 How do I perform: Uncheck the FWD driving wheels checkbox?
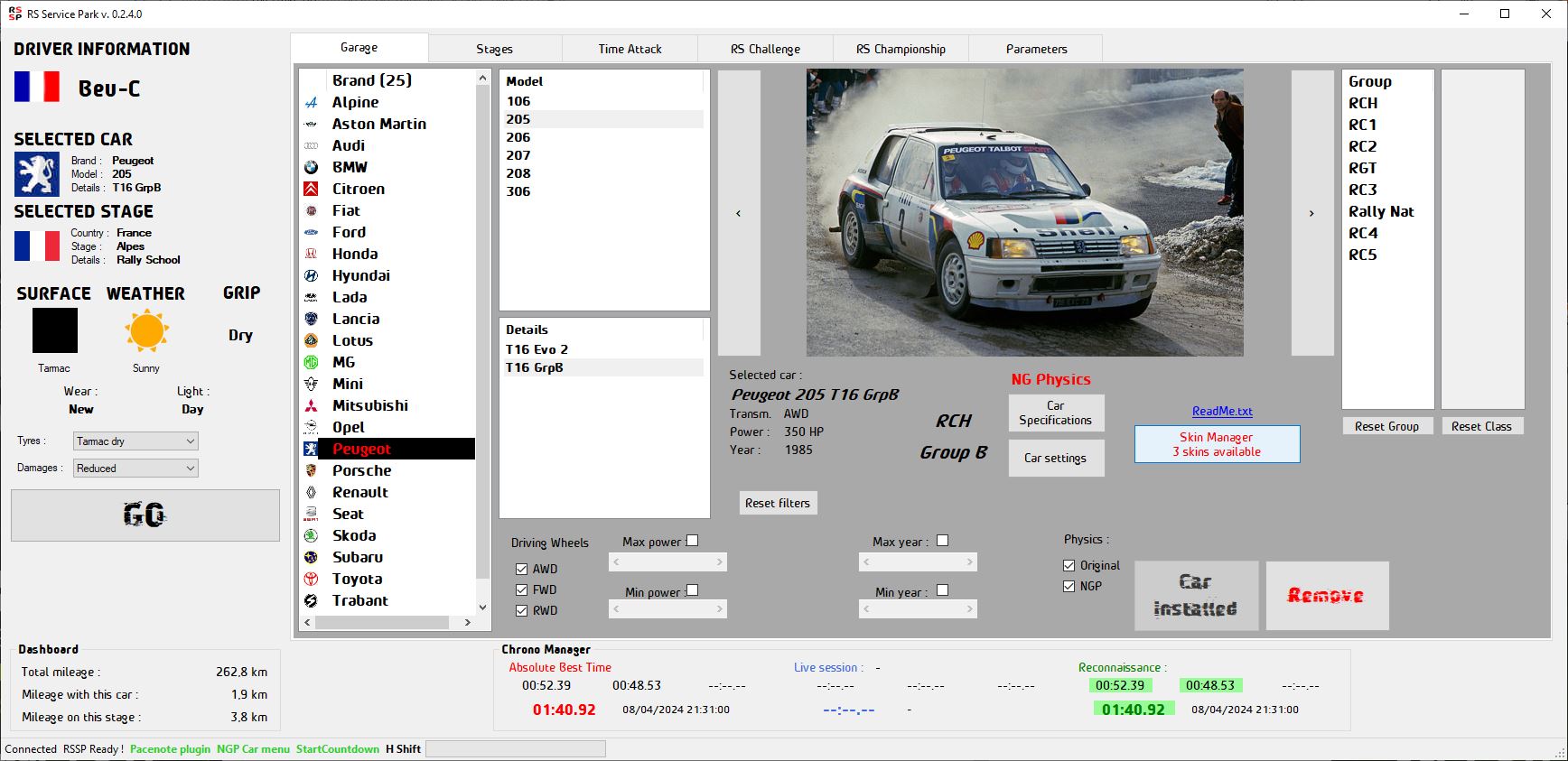point(521,589)
